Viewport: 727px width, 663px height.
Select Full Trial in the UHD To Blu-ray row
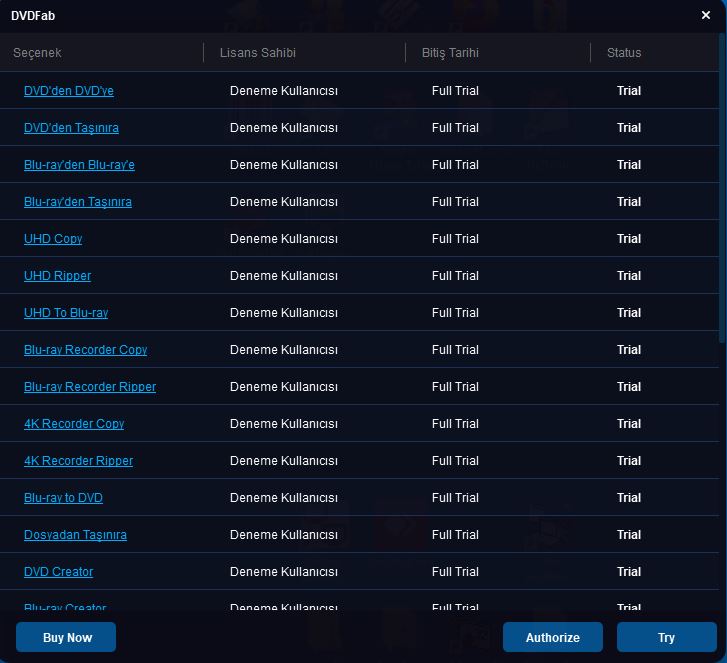[455, 313]
